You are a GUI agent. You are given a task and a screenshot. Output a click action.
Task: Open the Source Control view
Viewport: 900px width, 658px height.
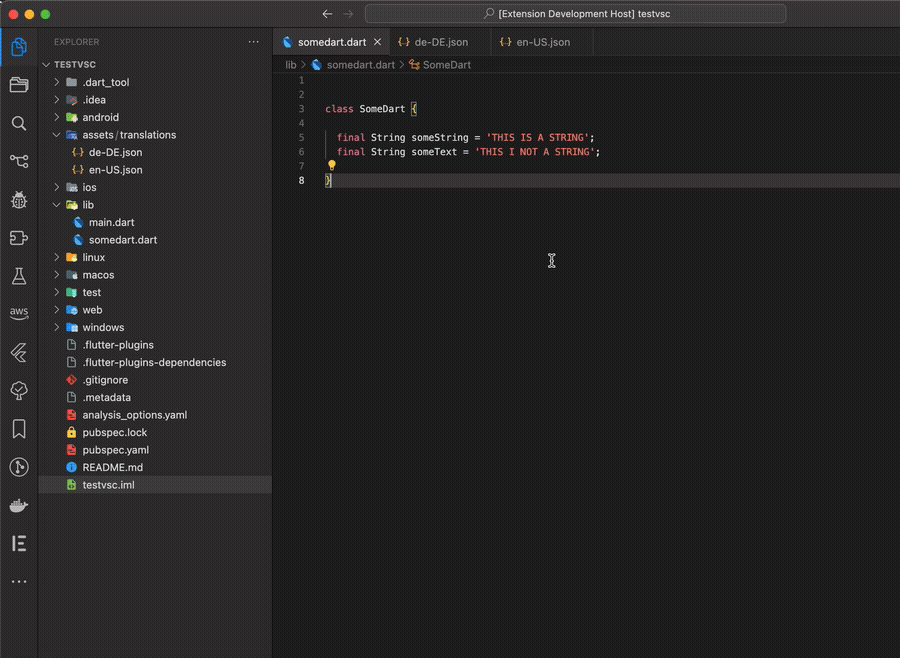[19, 161]
